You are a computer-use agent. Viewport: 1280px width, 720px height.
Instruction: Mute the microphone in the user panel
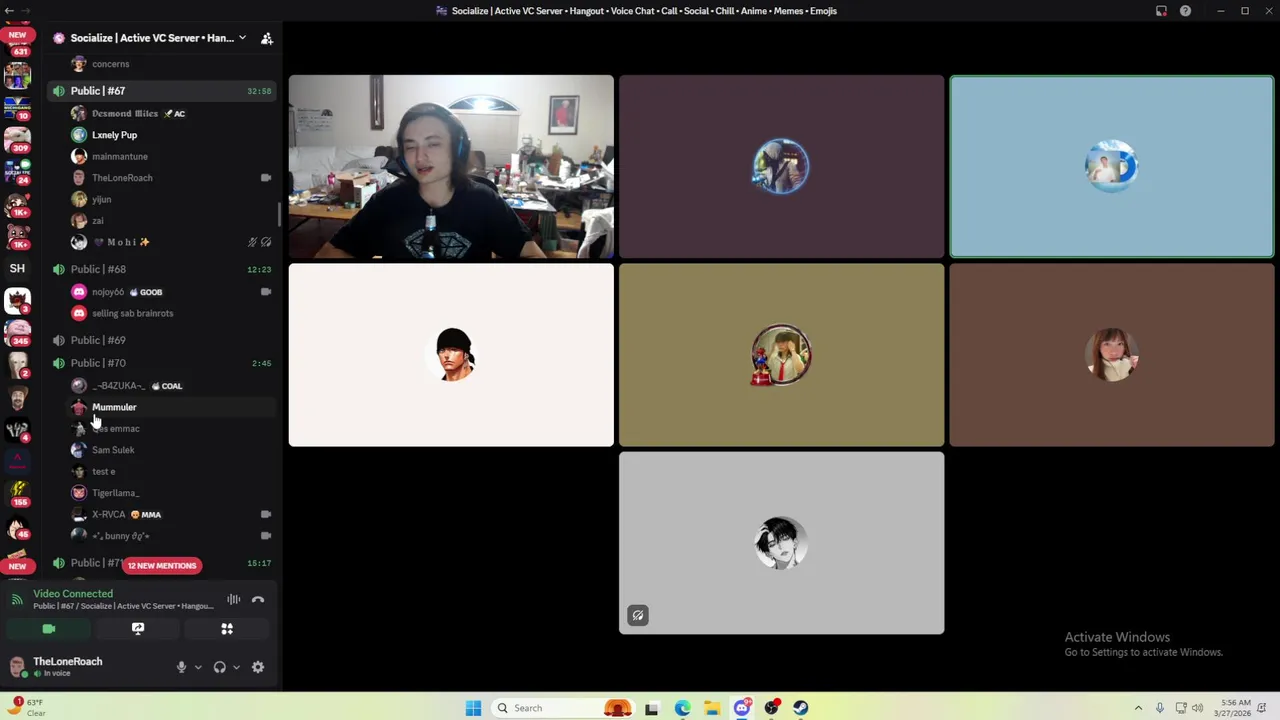tap(181, 667)
